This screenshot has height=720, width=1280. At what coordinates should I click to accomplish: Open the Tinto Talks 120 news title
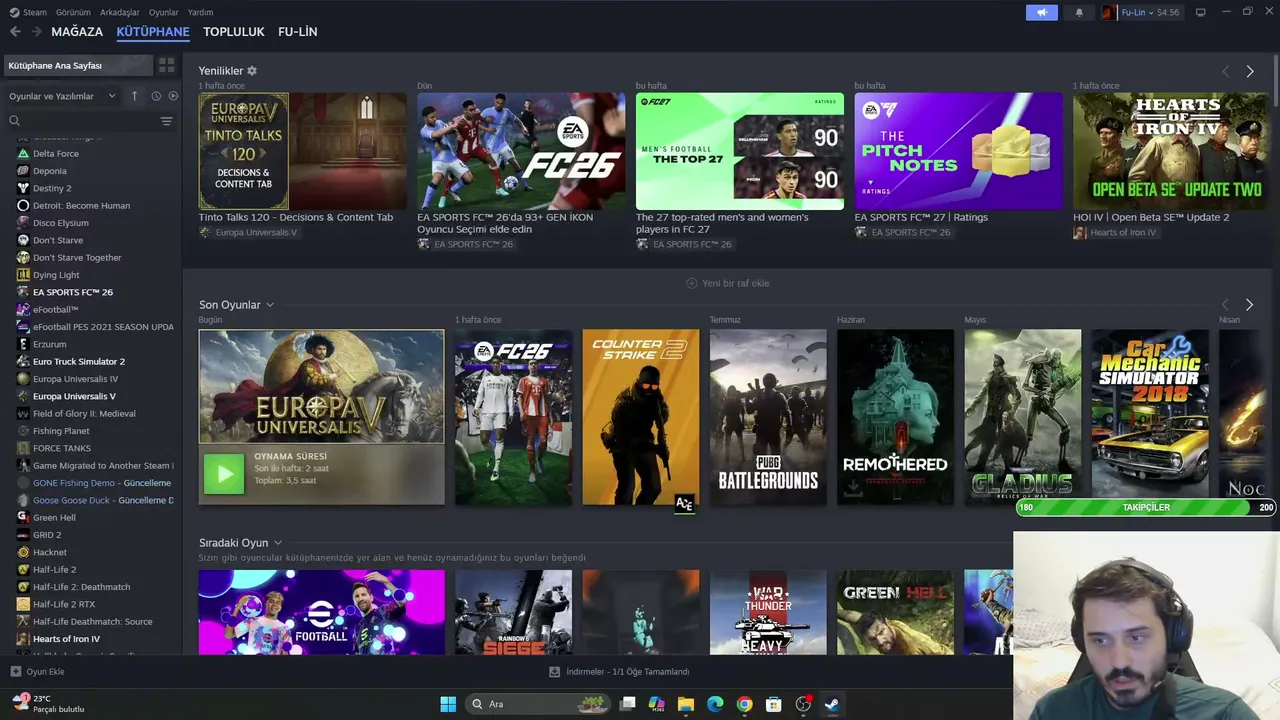coord(296,217)
